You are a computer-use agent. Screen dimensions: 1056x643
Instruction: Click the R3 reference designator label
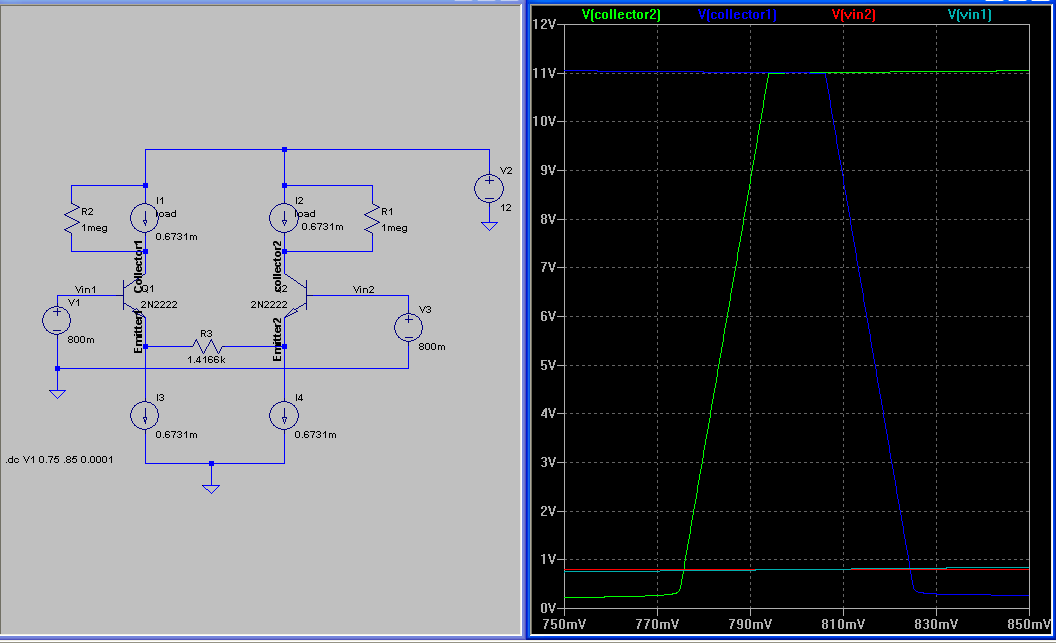pos(206,333)
